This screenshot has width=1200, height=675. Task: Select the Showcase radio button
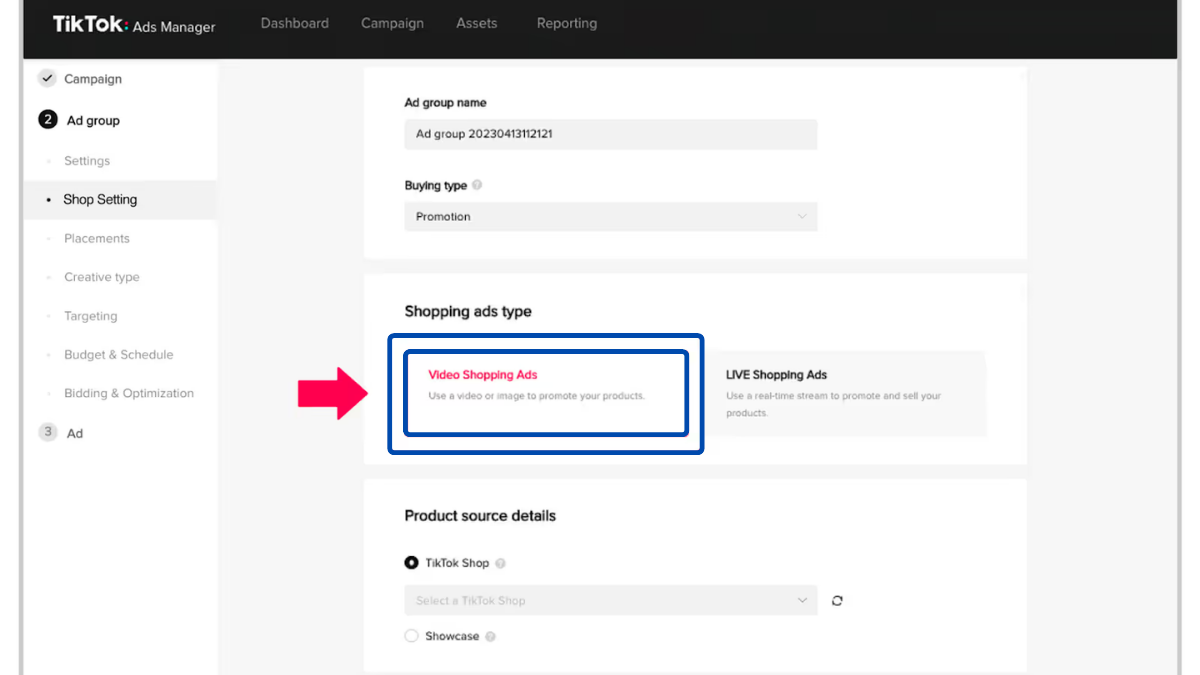coord(411,636)
